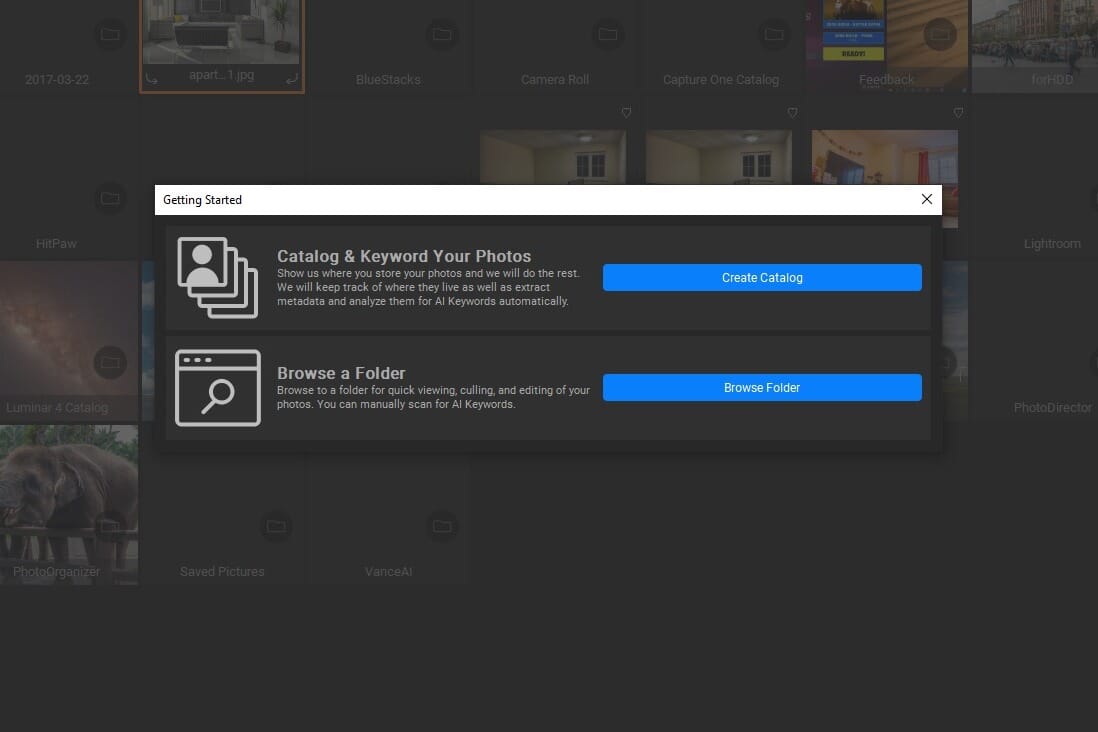The width and height of the screenshot is (1098, 732).
Task: Rotate apart...1.jpg left using the counterclockwise arrow
Action: click(x=151, y=77)
